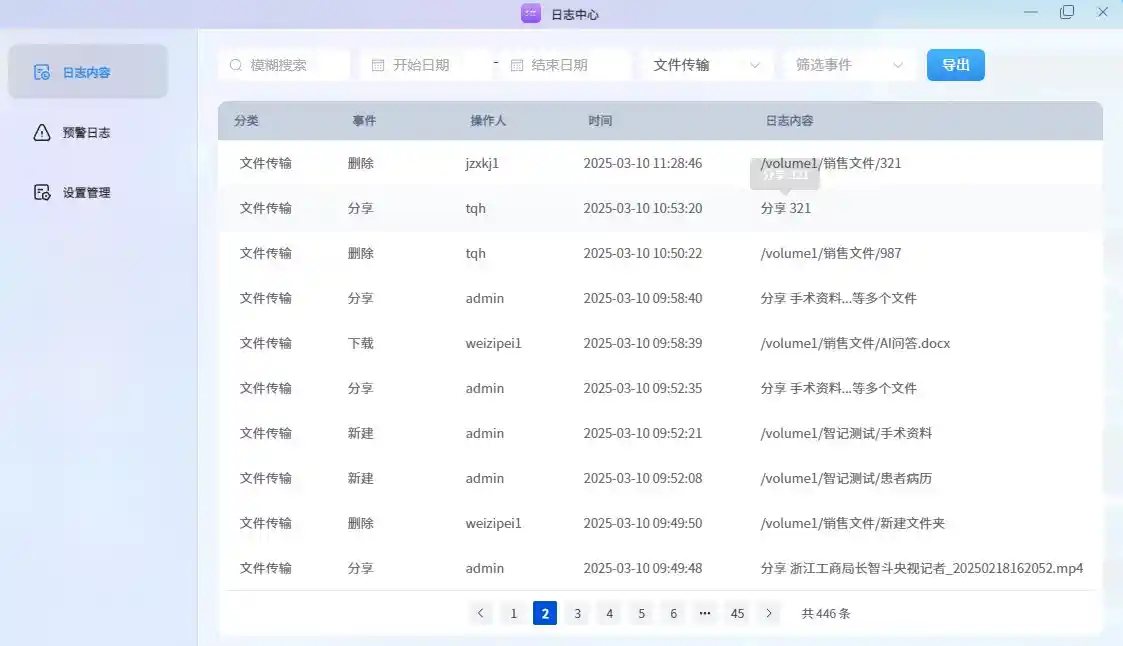Click the pagination ellipsis to jump pages
Viewport: 1123px width, 646px height.
coord(705,613)
